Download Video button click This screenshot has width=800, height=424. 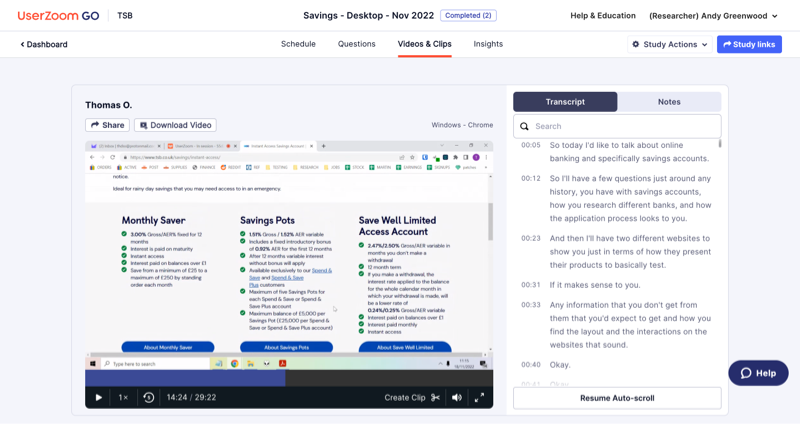click(176, 125)
